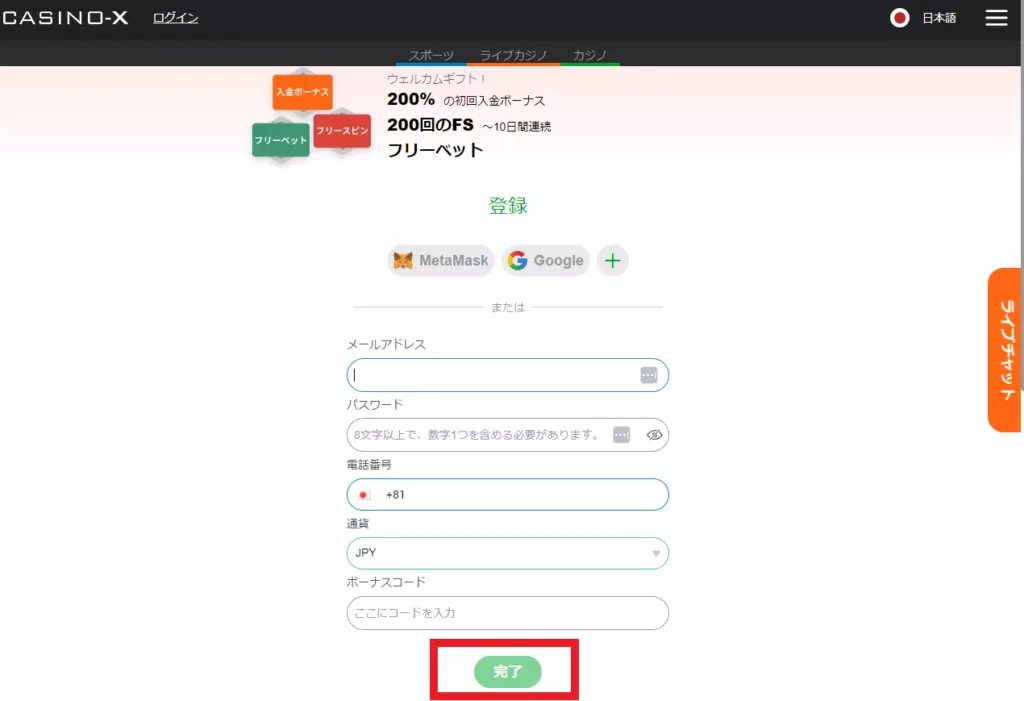Click the orange 入金ボーナス badge
Screen dimensions: 1024x701
pos(302,92)
